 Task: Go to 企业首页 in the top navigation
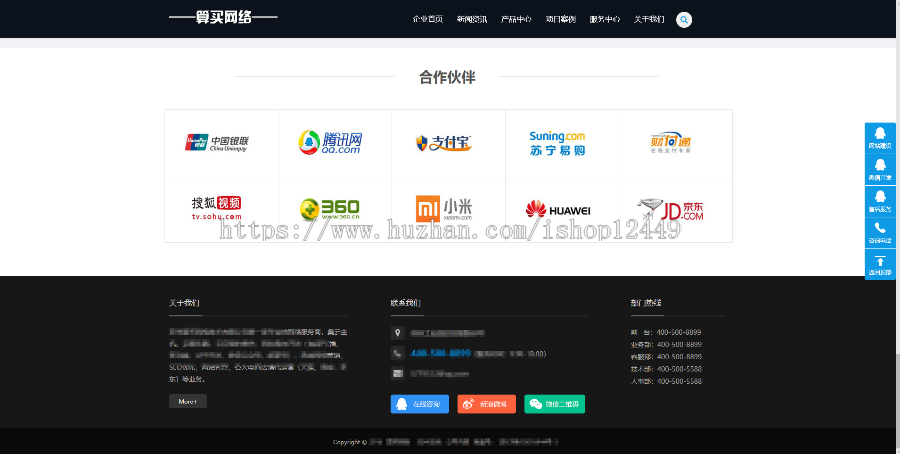428,20
